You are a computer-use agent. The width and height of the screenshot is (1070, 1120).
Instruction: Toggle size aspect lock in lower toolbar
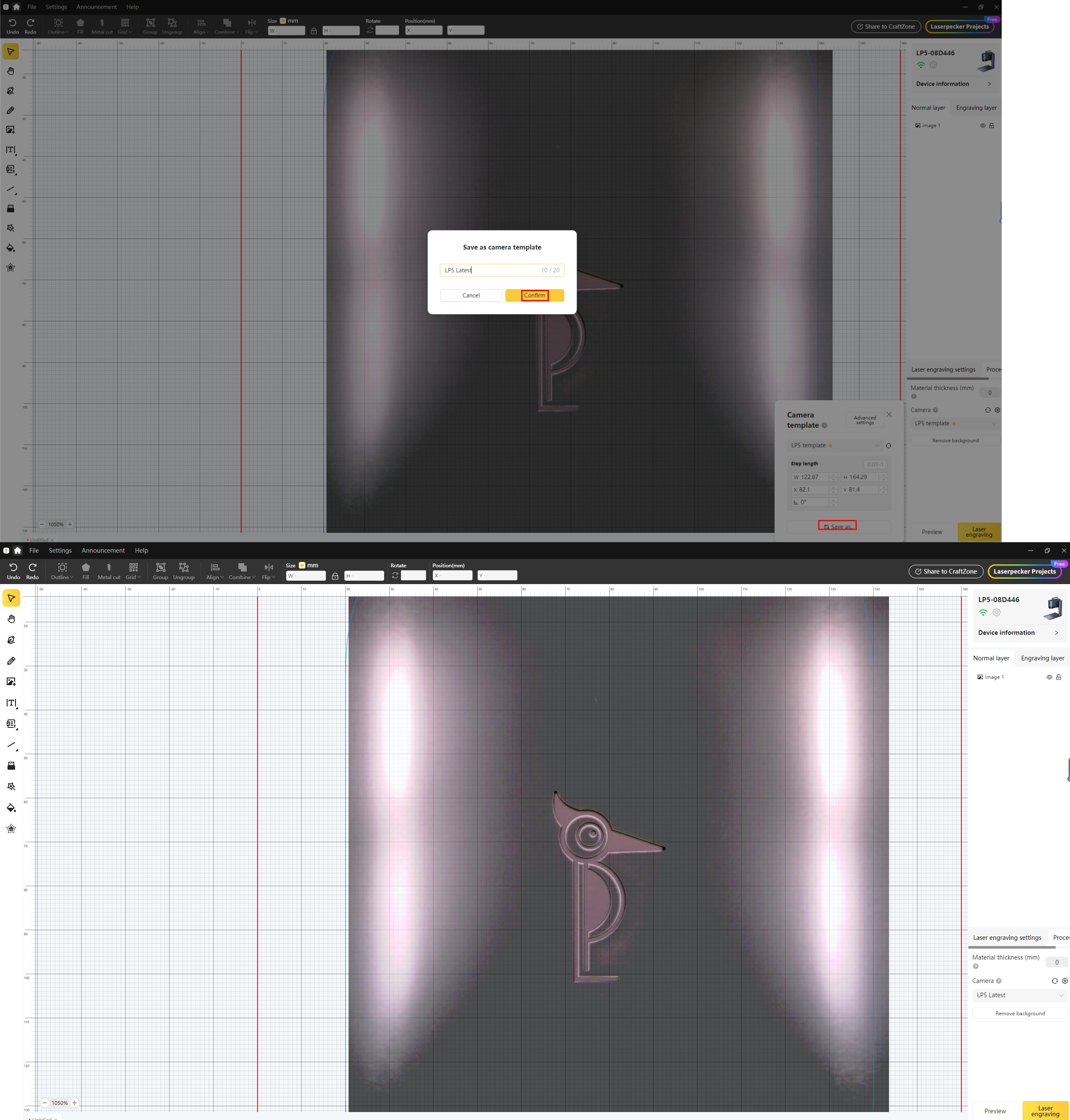tap(335, 576)
